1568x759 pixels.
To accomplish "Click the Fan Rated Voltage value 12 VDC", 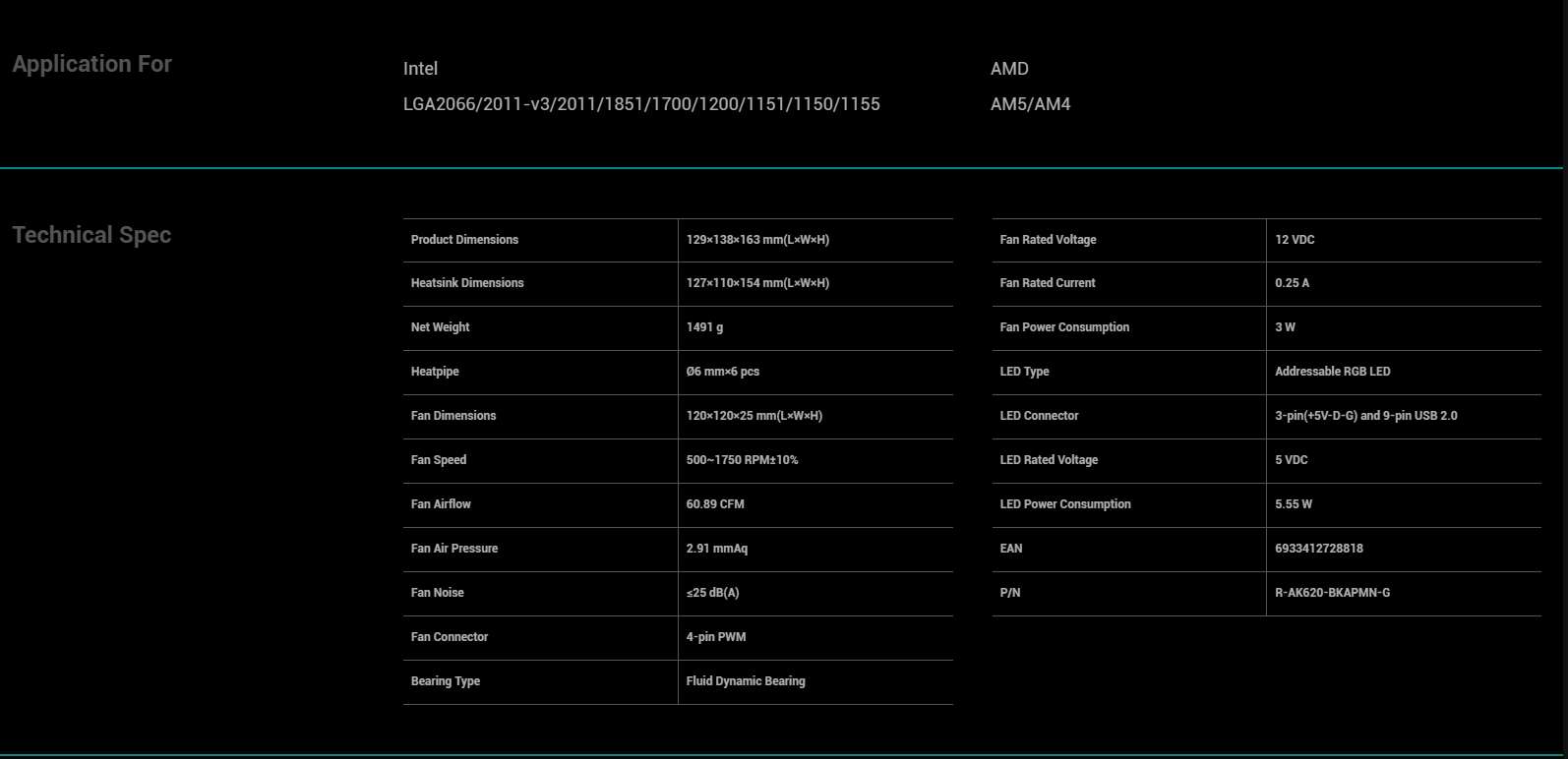I will coord(1295,240).
